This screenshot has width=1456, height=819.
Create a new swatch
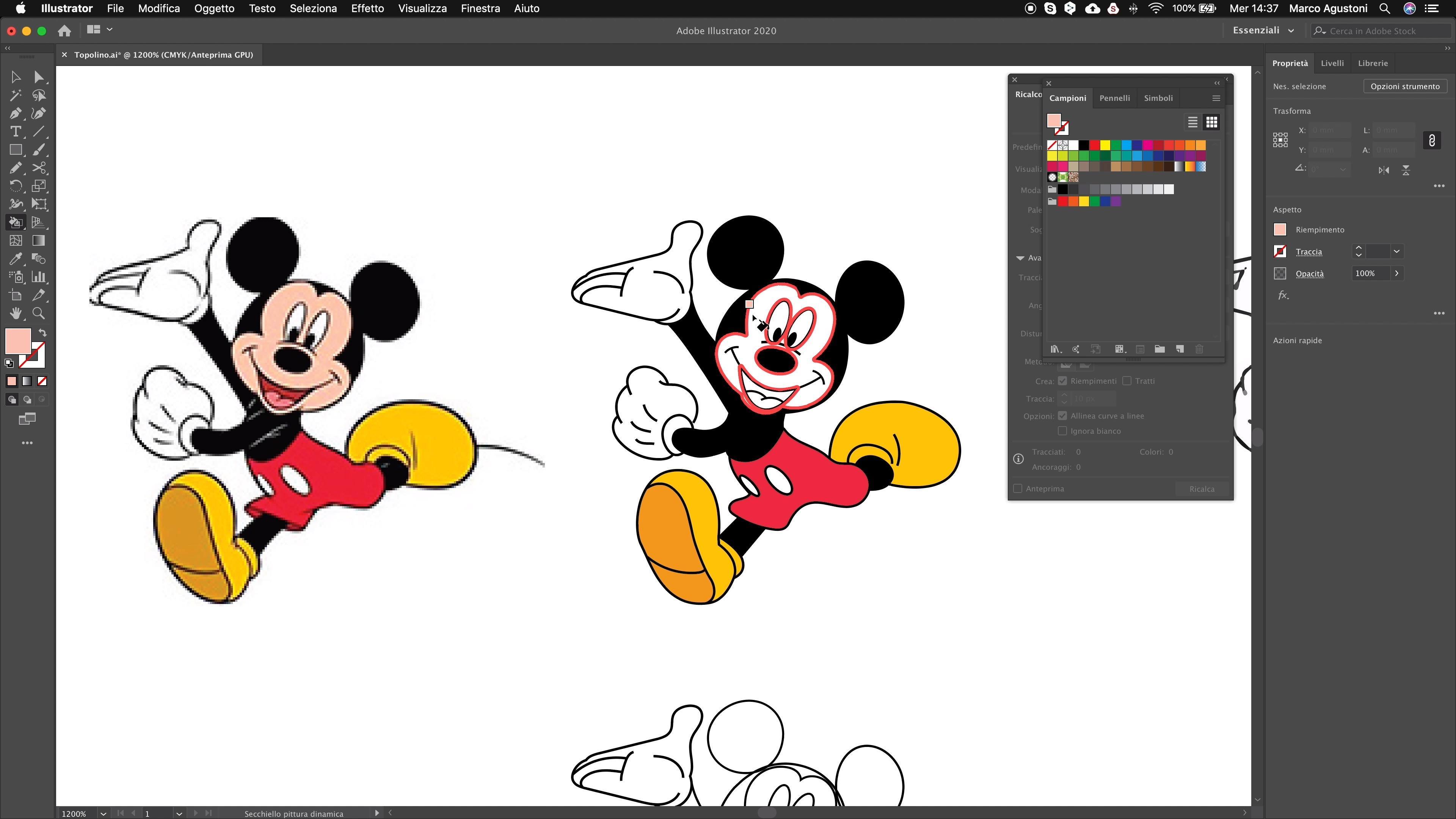click(1180, 349)
